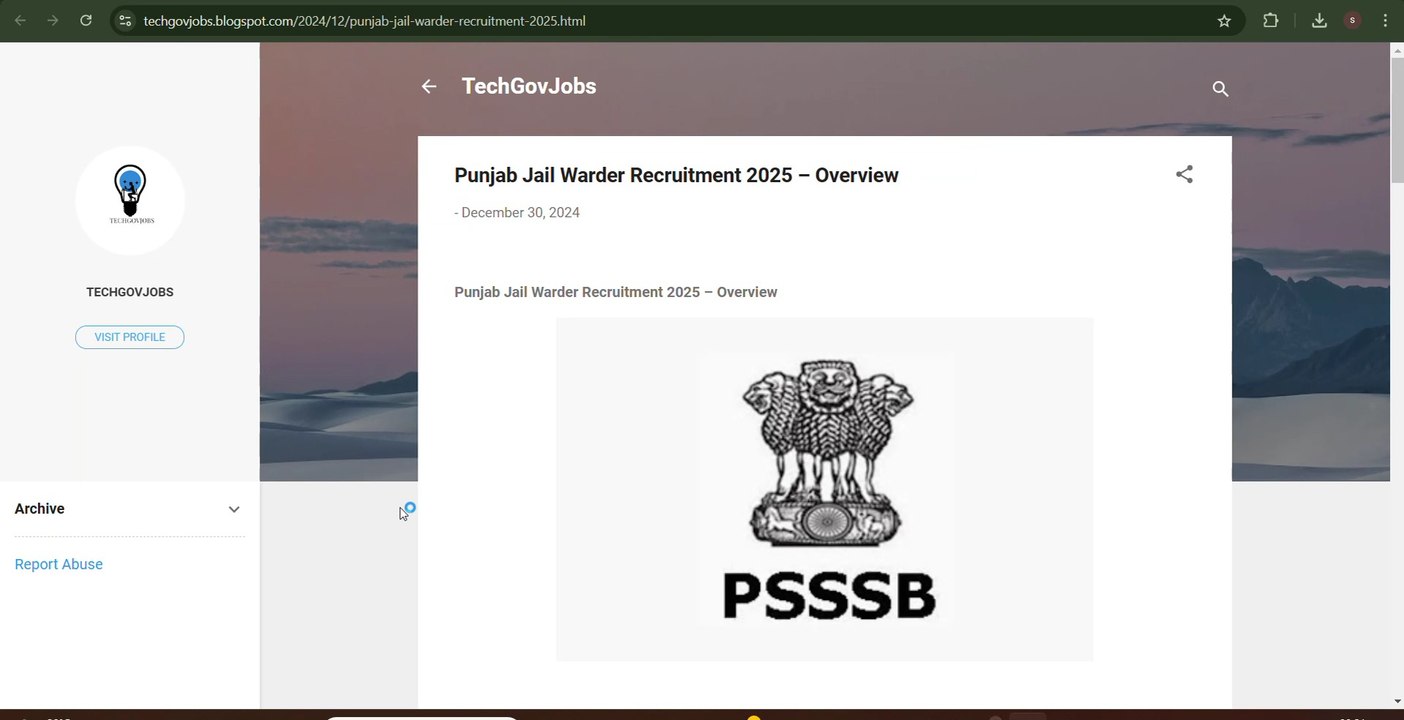Screen dimensions: 1404x720
Task: Expand the Archive section chevron
Action: 234,509
